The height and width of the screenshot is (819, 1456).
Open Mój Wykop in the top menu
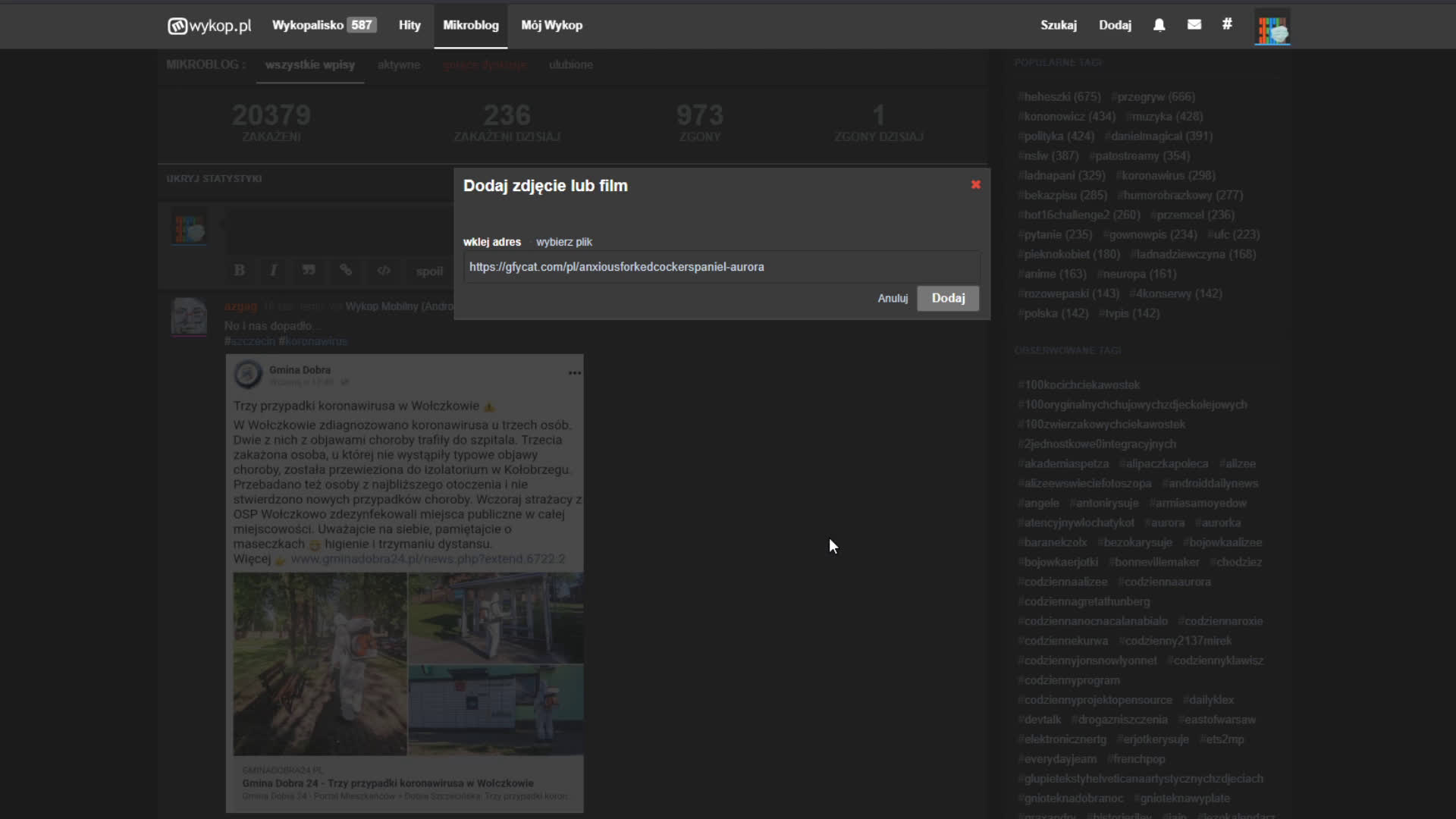coord(552,25)
